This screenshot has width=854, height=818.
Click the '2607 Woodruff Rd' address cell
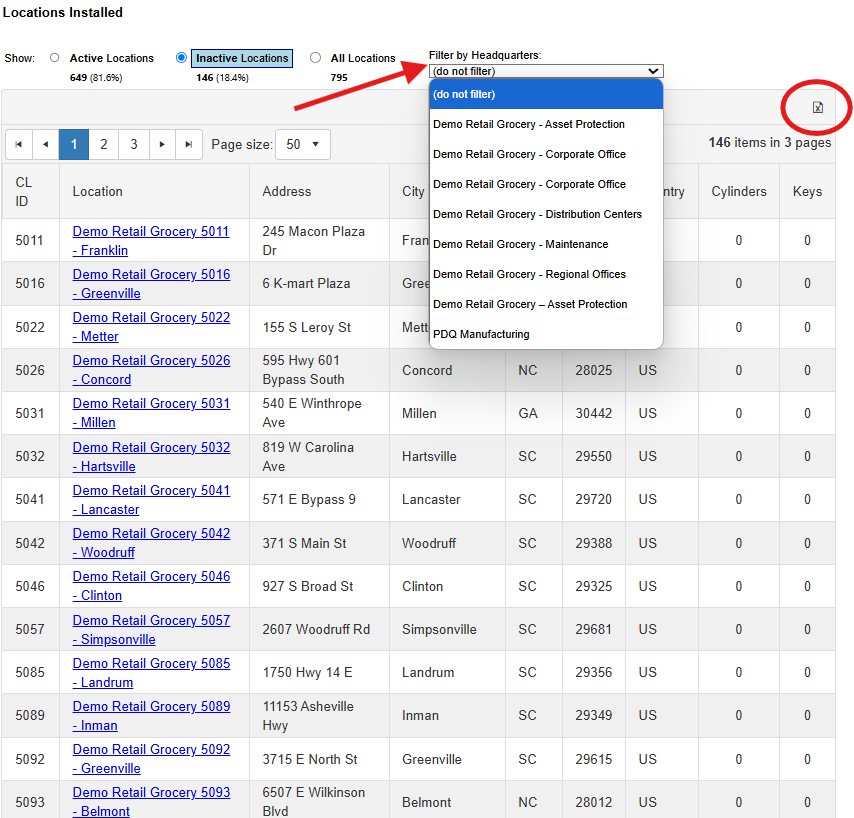coord(319,630)
